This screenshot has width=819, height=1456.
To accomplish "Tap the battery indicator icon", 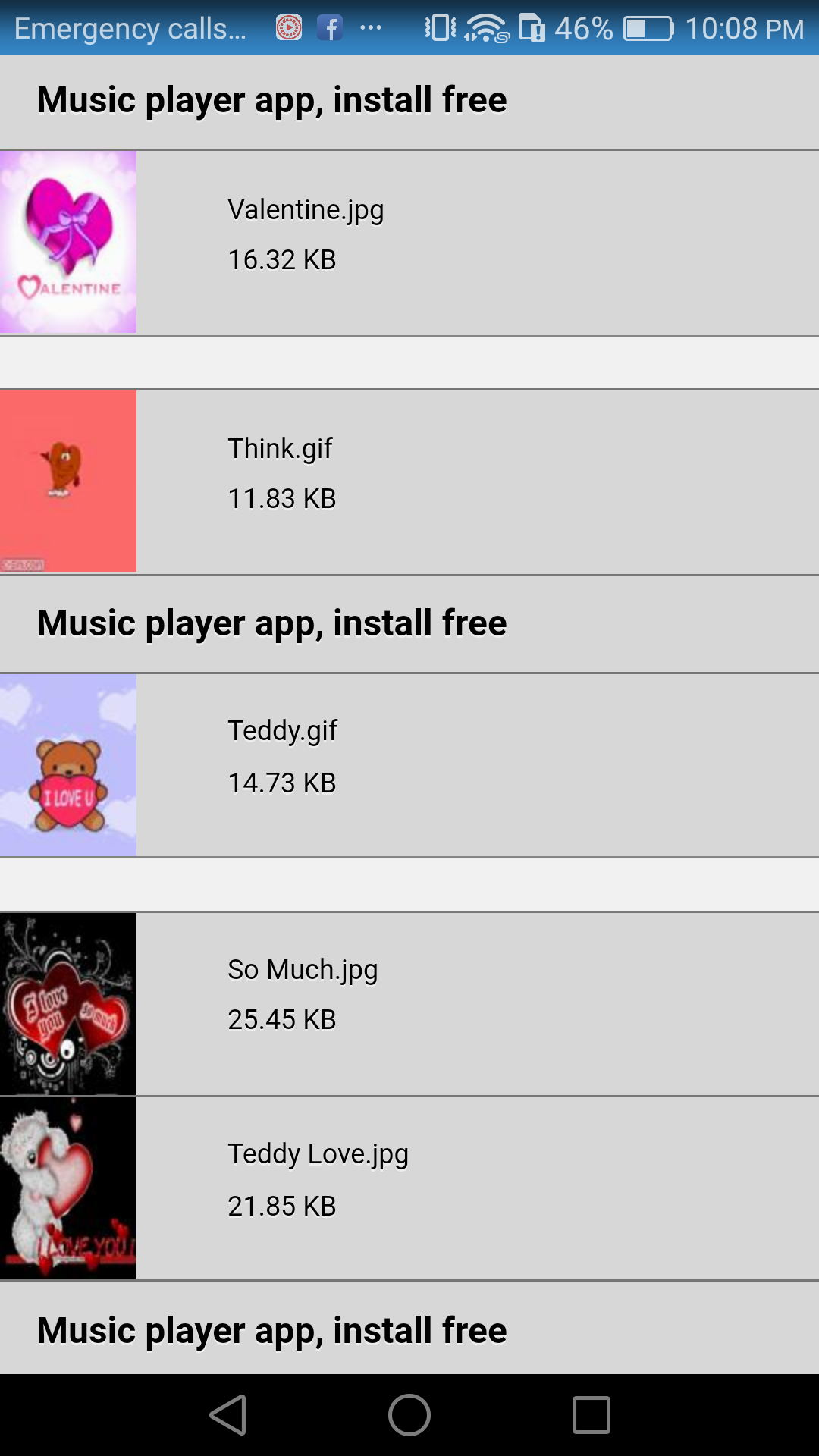I will tap(649, 29).
